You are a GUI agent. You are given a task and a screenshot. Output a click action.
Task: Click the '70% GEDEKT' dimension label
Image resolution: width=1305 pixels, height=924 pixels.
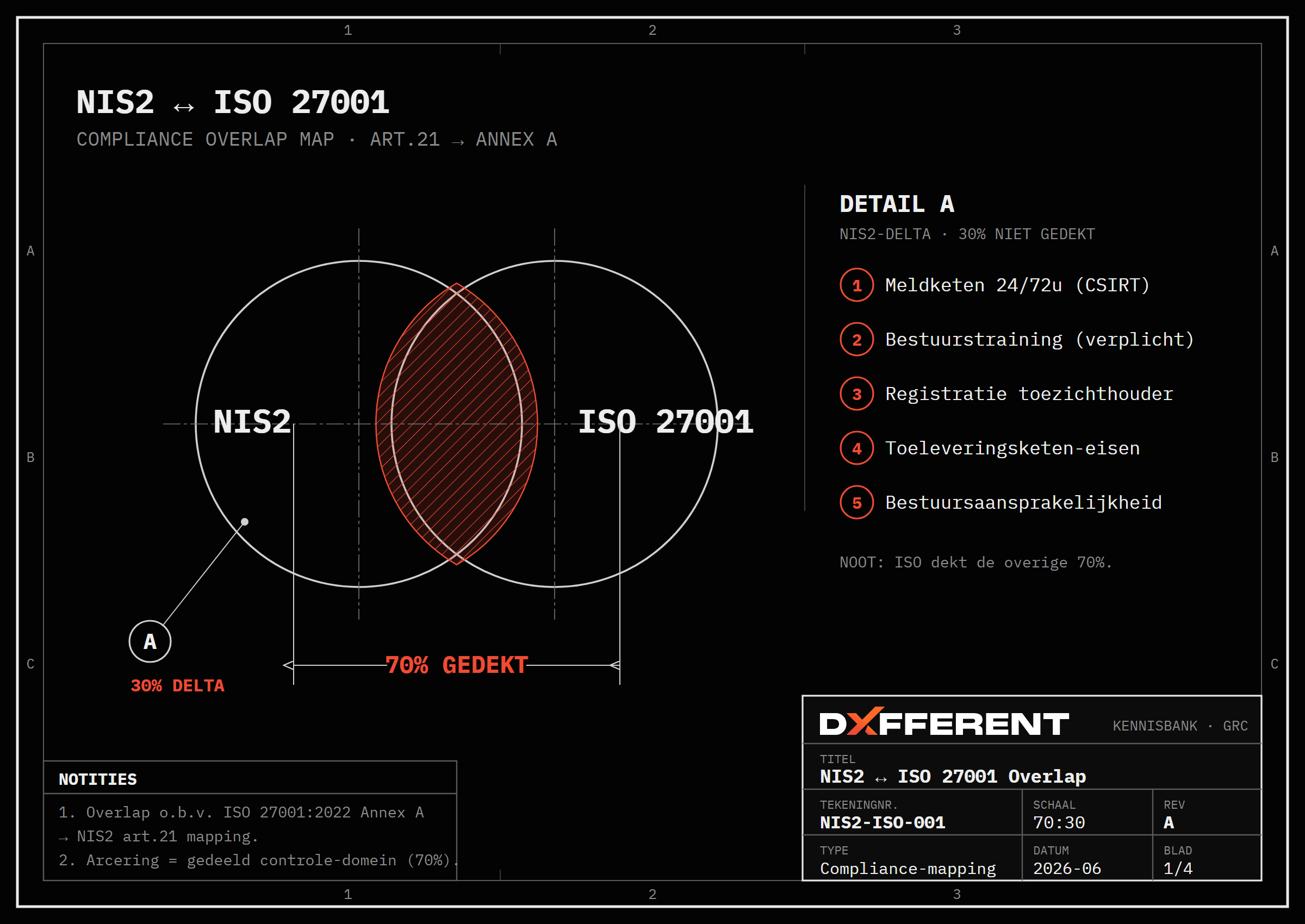click(456, 665)
